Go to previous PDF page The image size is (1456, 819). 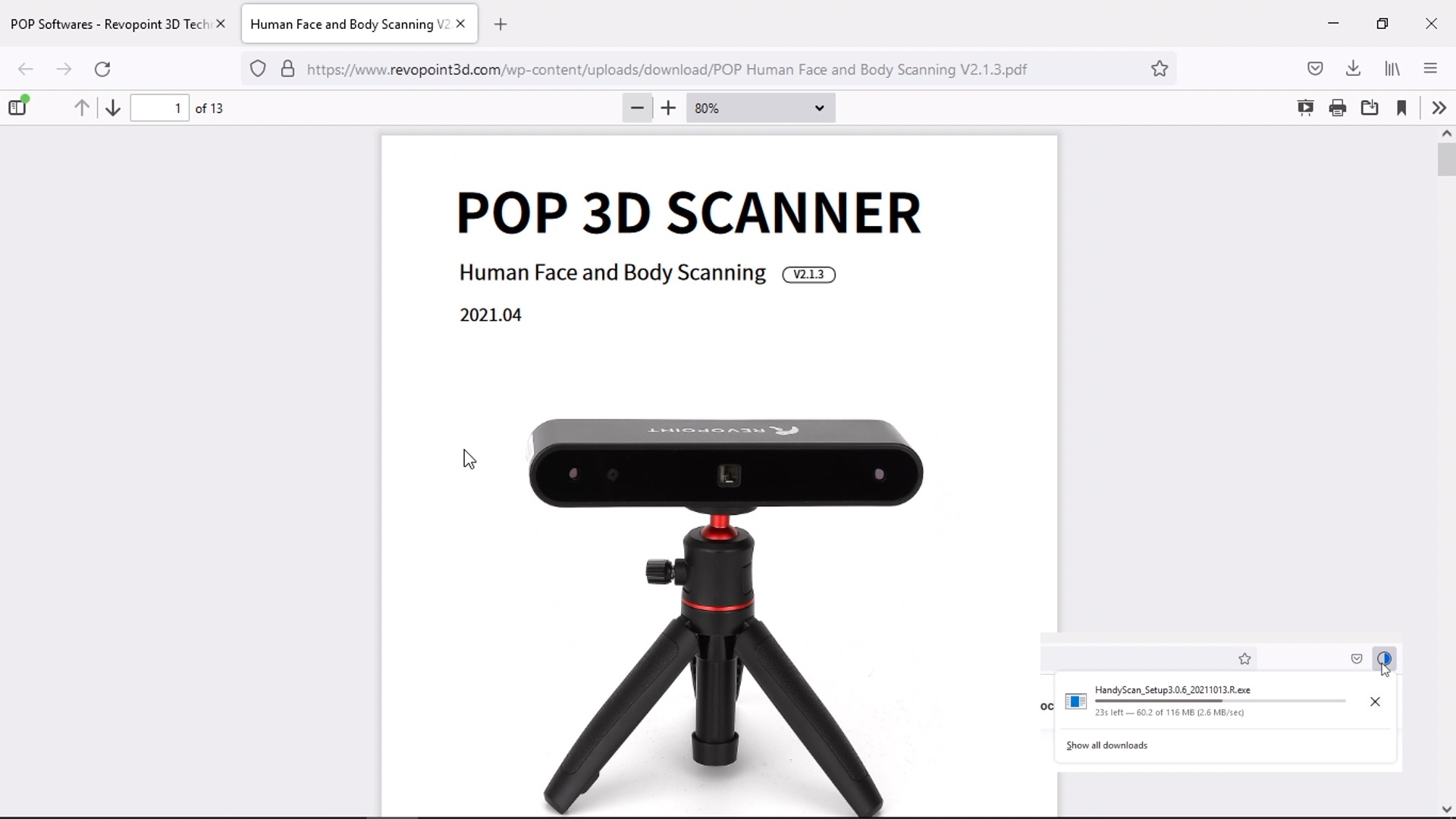(x=82, y=108)
